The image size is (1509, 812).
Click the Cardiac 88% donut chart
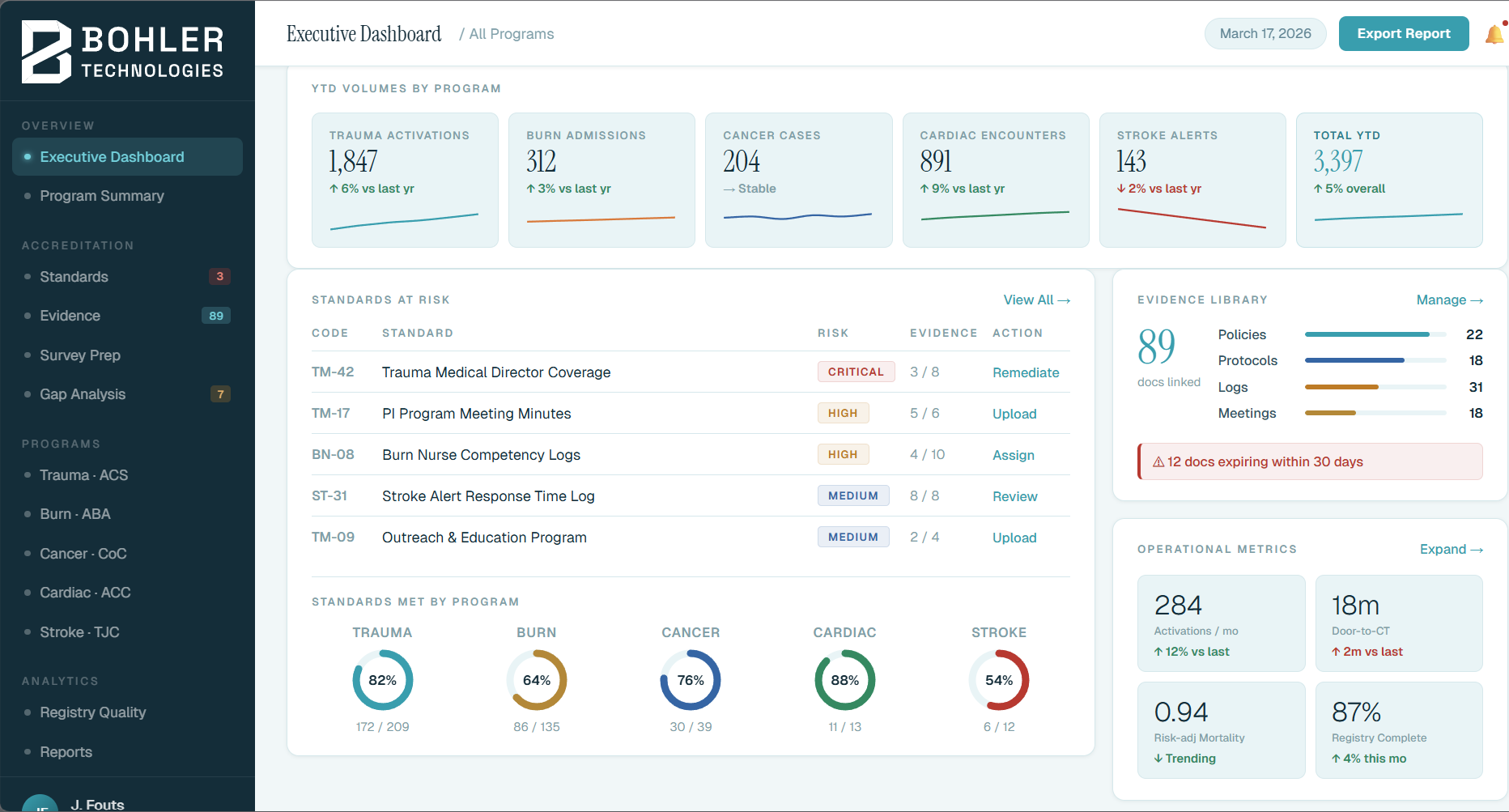click(844, 680)
